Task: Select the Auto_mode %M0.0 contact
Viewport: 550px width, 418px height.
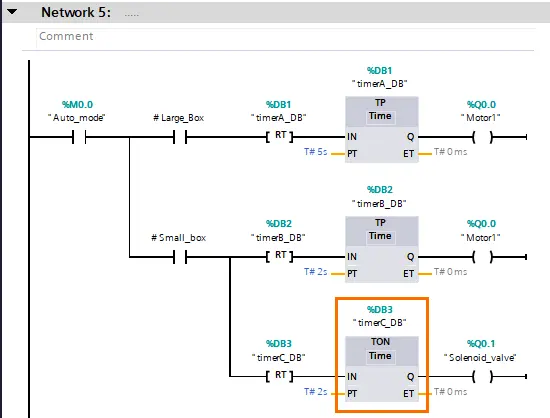Action: click(79, 137)
